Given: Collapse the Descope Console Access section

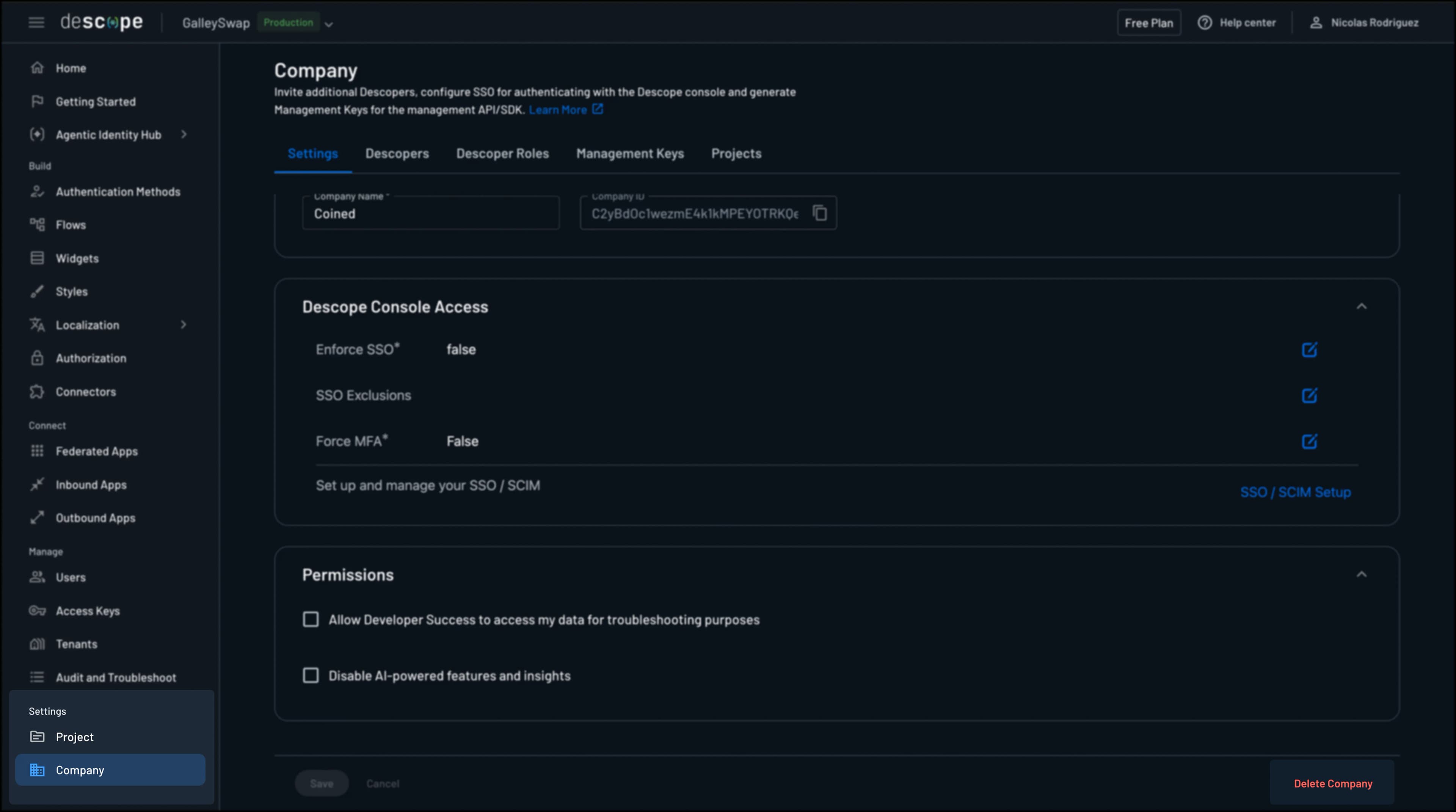Looking at the screenshot, I should click(1361, 307).
